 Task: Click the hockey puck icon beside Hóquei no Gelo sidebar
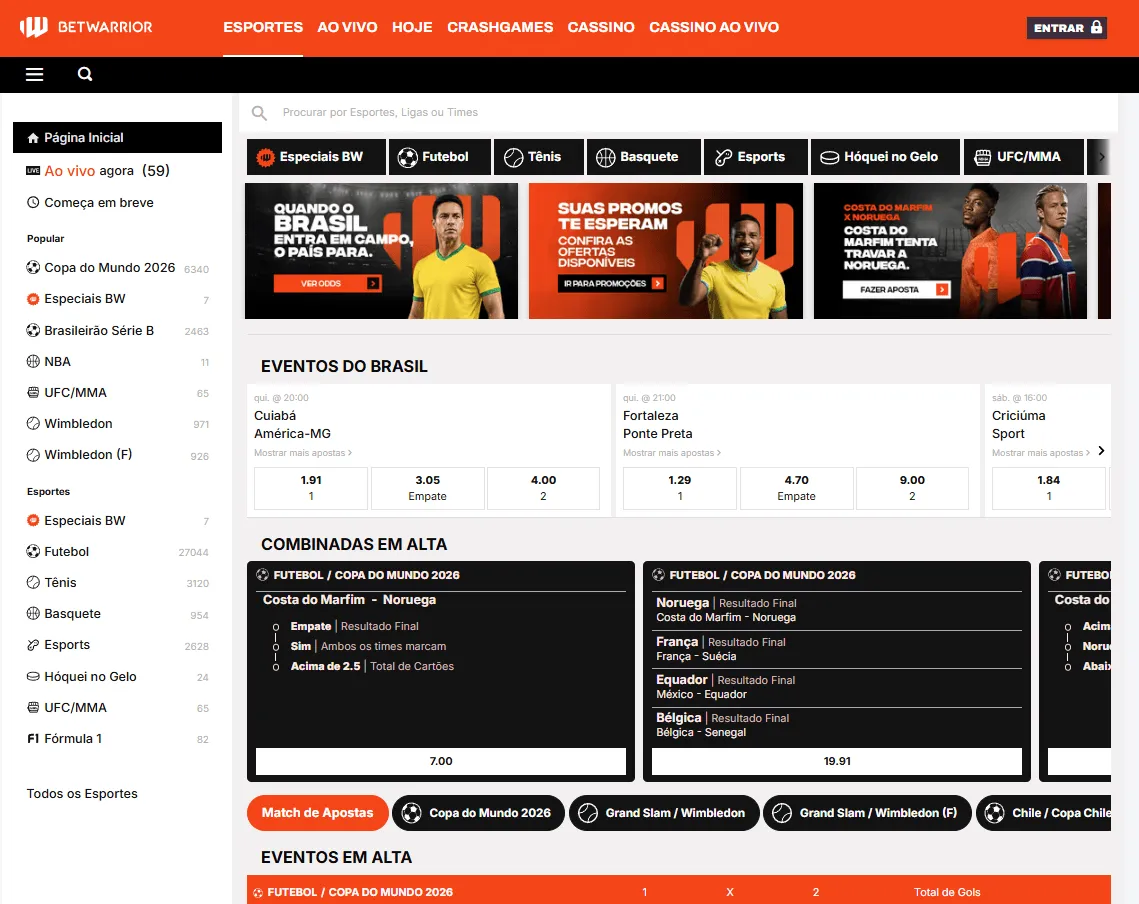coord(33,677)
